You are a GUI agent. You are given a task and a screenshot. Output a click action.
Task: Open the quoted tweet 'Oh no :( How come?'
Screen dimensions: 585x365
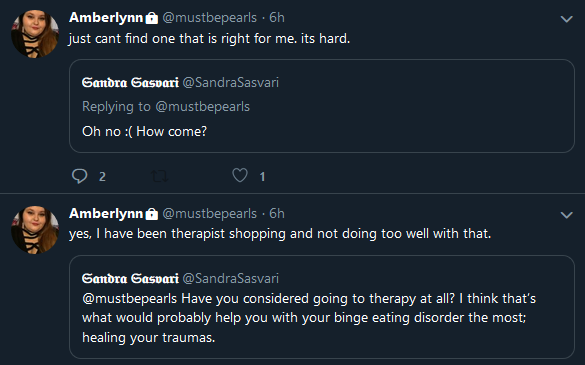[322, 106]
